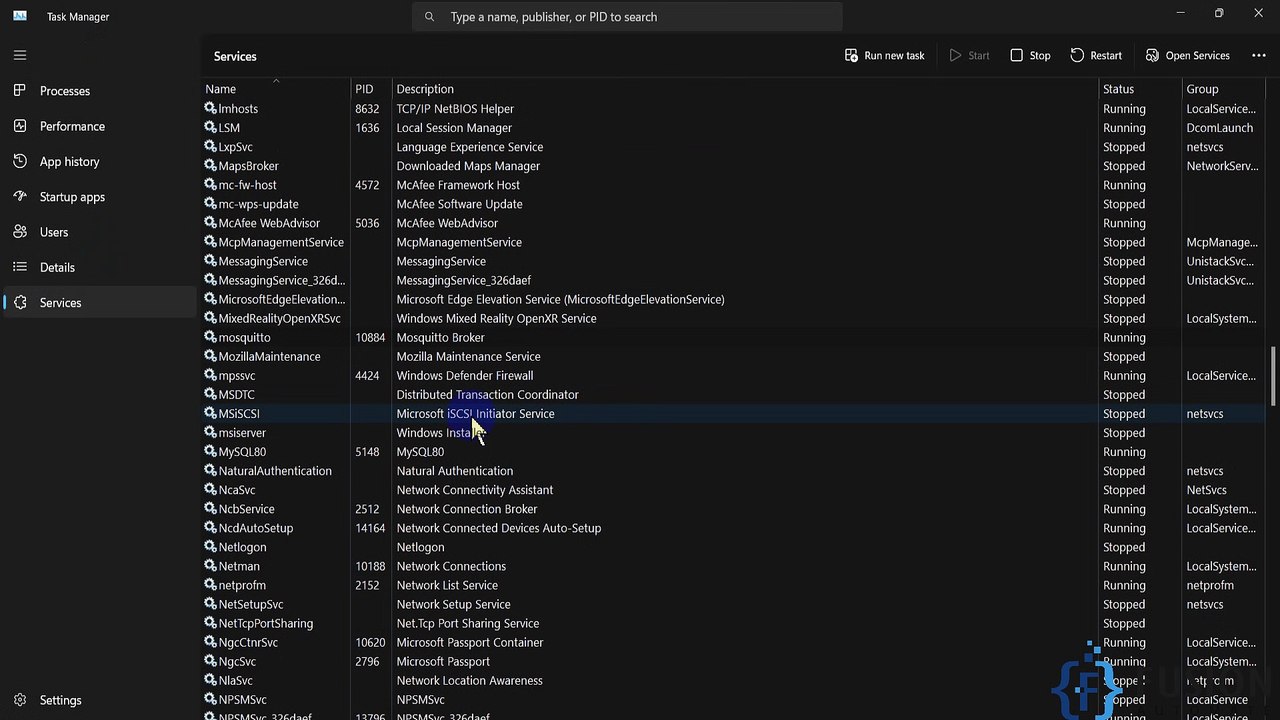Click the Users sidebar icon
This screenshot has width=1280, height=720.
point(20,232)
